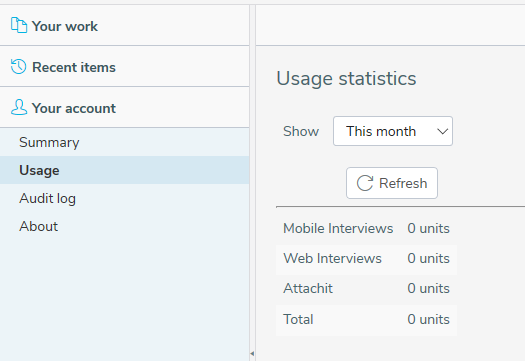Collapse sidebar with the small splitter arrow
This screenshot has width=525, height=361.
pos(252,354)
